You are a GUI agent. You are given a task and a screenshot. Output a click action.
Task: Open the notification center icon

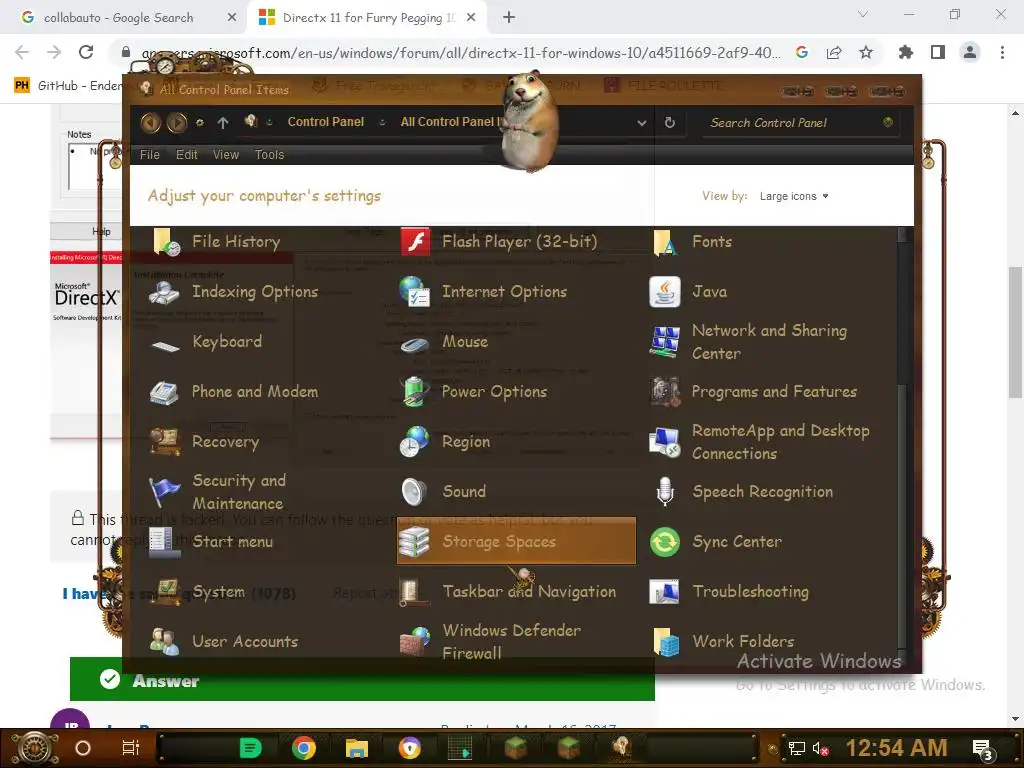(982, 748)
